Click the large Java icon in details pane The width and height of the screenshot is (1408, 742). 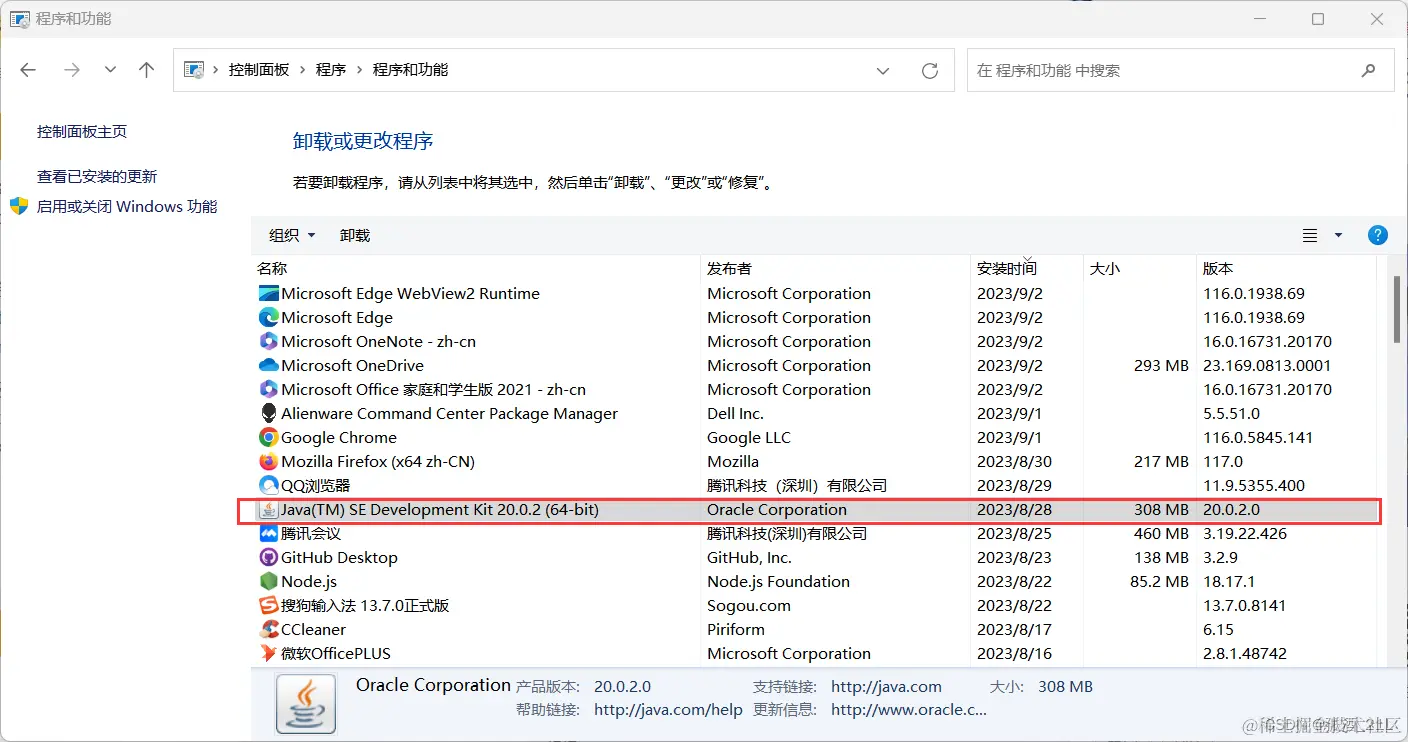(x=305, y=704)
